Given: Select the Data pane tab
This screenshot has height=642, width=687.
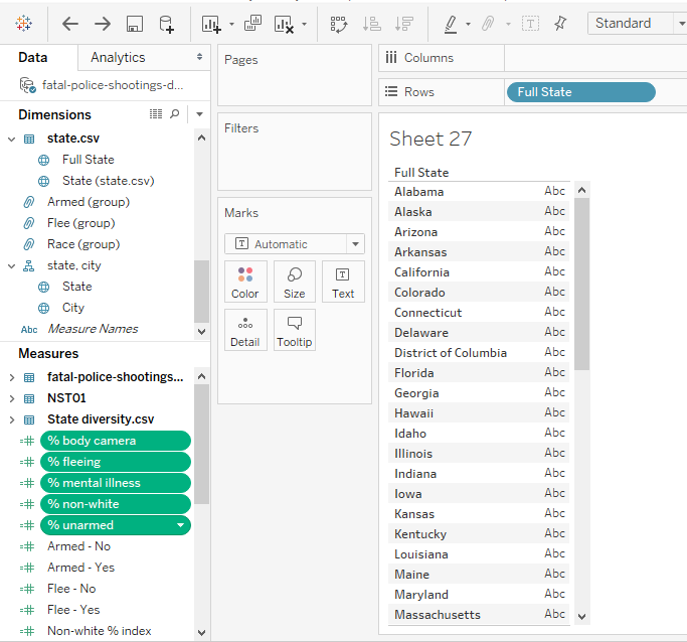Looking at the screenshot, I should pos(33,58).
